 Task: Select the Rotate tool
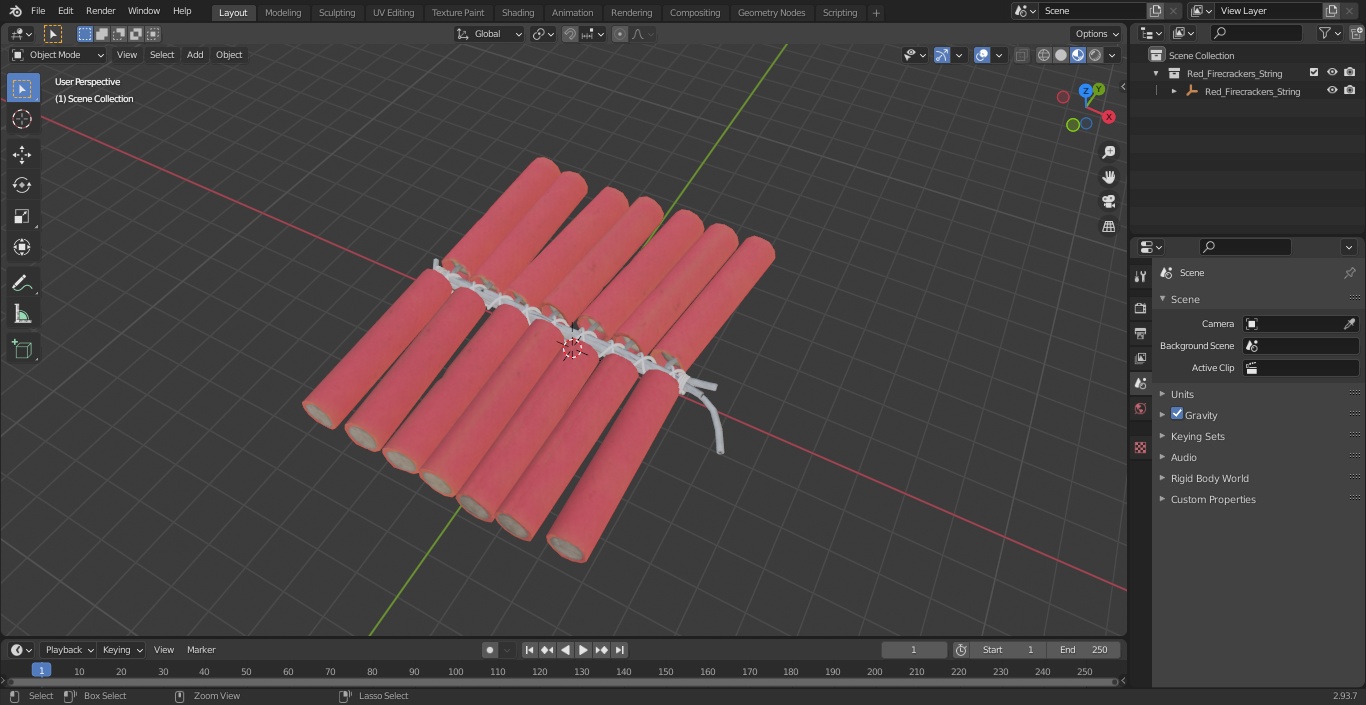pyautogui.click(x=22, y=185)
